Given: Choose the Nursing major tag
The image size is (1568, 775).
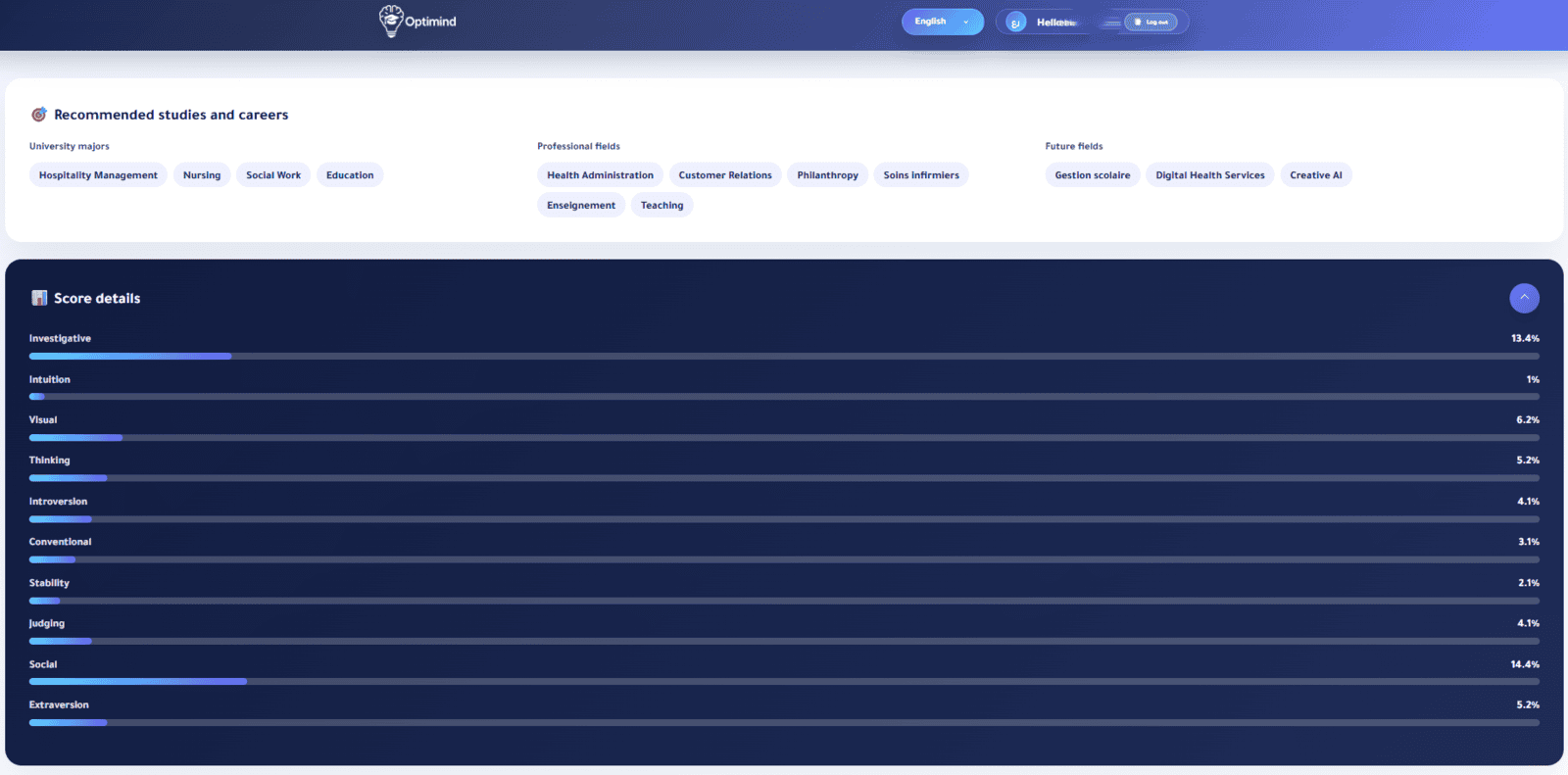Looking at the screenshot, I should click(x=202, y=175).
